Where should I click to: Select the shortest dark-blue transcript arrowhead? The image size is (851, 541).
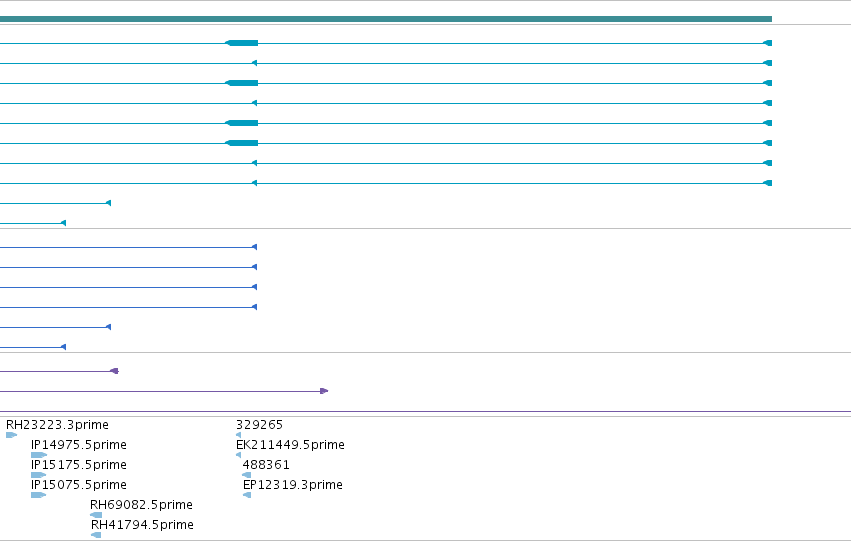(63, 347)
